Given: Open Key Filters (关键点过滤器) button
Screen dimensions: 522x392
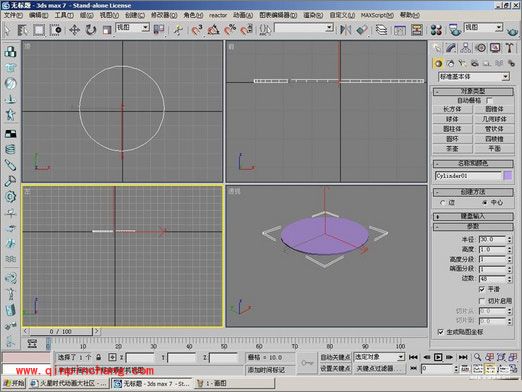Looking at the screenshot, I should pos(379,368).
